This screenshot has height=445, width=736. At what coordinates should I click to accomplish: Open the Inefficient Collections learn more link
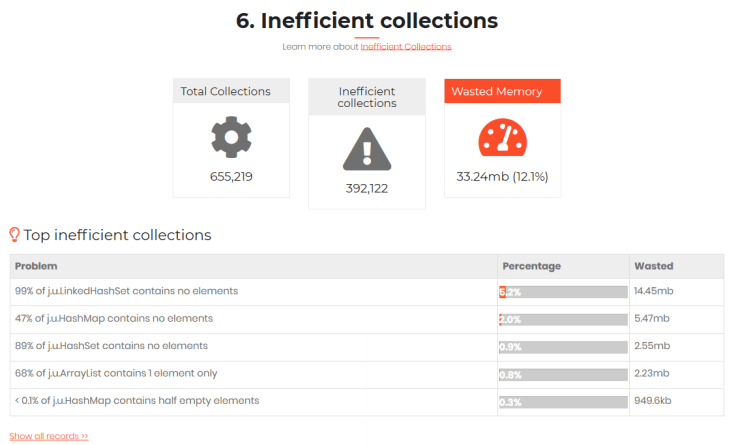[406, 46]
